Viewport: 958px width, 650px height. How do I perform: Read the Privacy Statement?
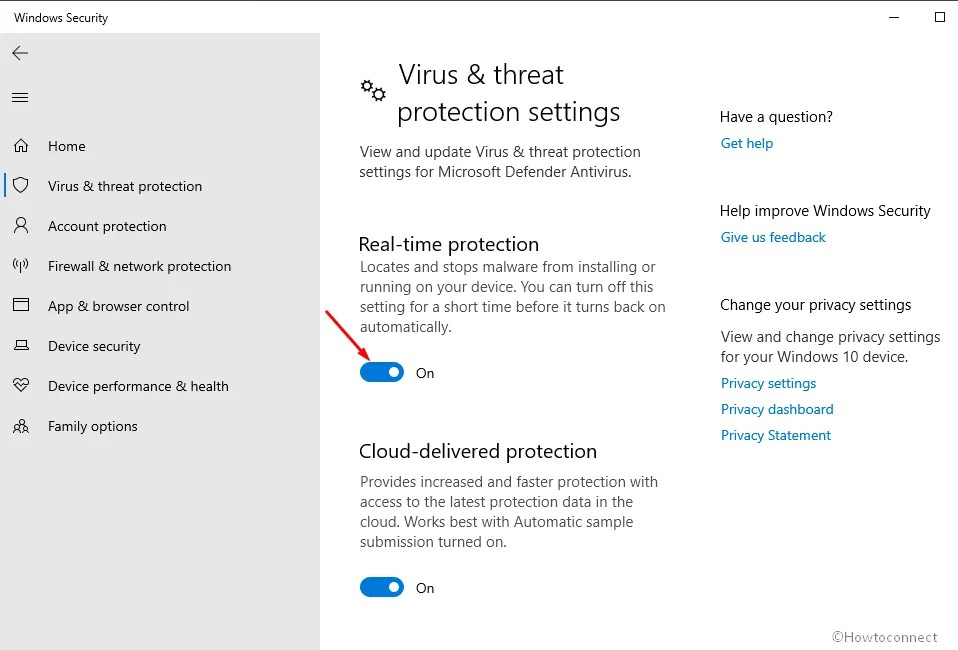tap(775, 435)
